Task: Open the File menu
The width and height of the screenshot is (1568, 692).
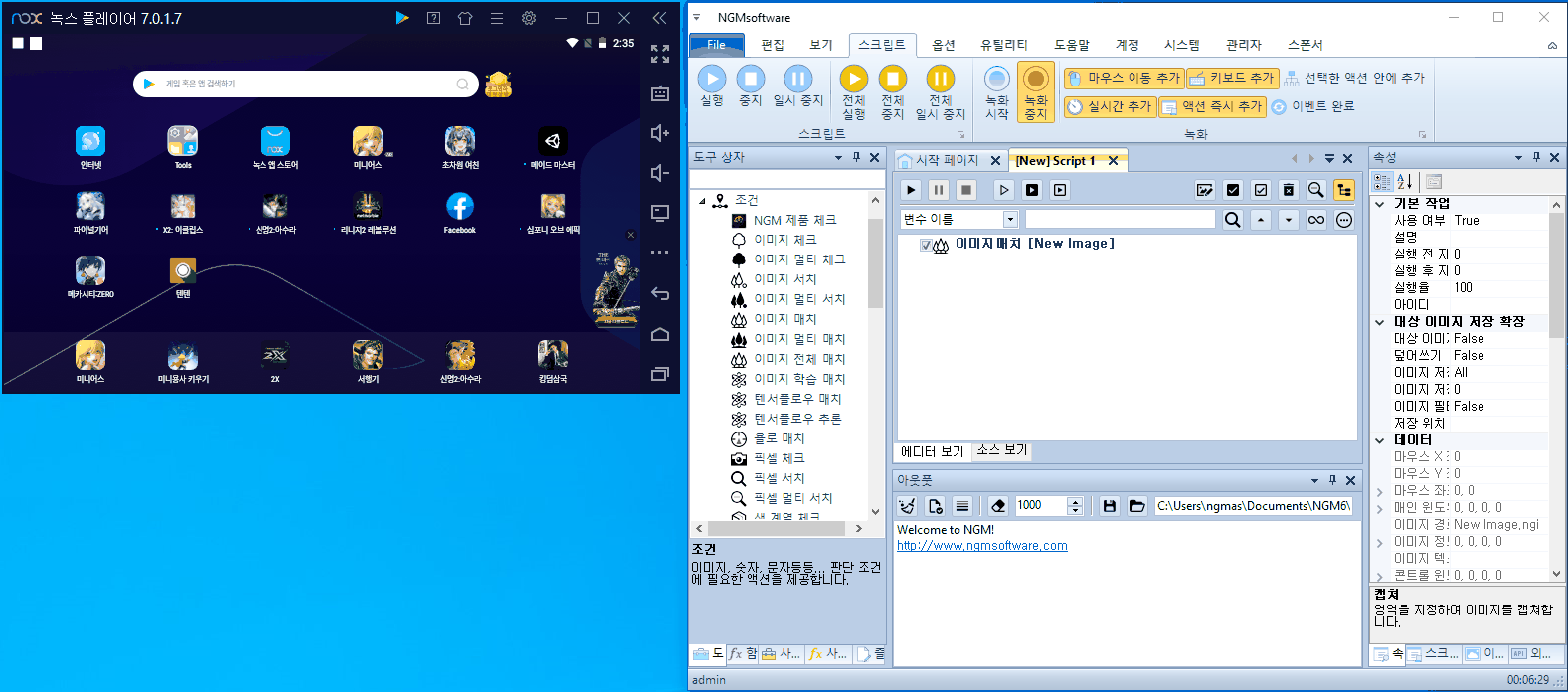Action: tap(716, 45)
